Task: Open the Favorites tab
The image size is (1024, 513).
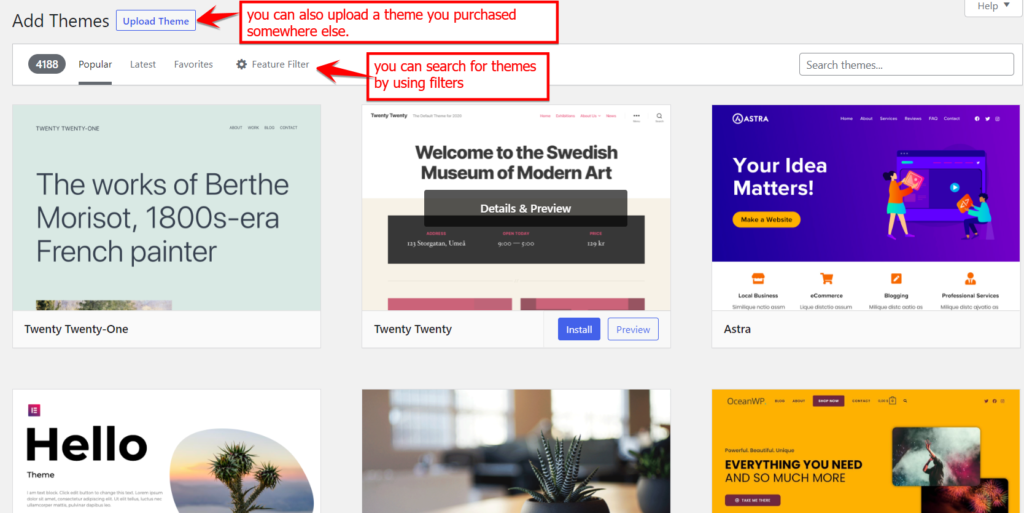Action: click(193, 65)
